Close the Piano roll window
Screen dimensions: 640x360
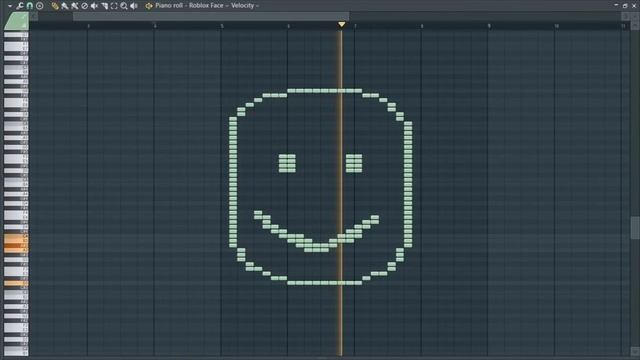point(634,5)
